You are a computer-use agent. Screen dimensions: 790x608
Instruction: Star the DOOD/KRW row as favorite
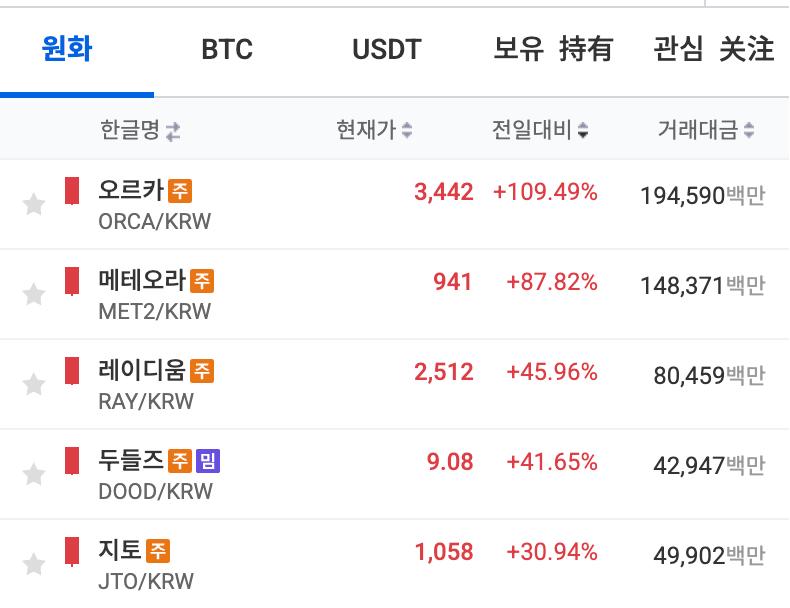[34, 474]
